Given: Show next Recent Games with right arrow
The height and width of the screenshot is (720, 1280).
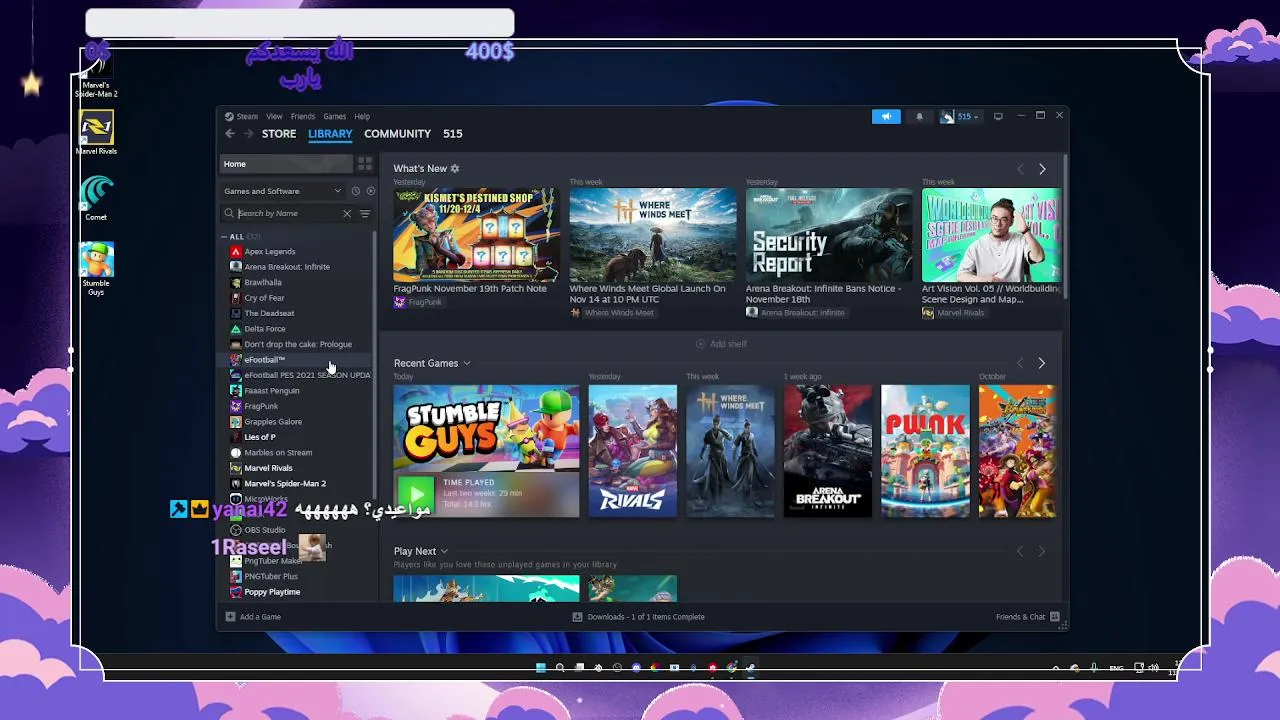Looking at the screenshot, I should click(1042, 363).
